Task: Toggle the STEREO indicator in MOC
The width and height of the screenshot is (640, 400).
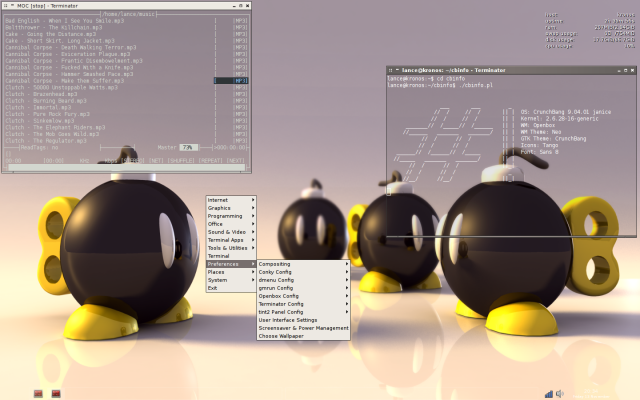Action: [x=133, y=160]
